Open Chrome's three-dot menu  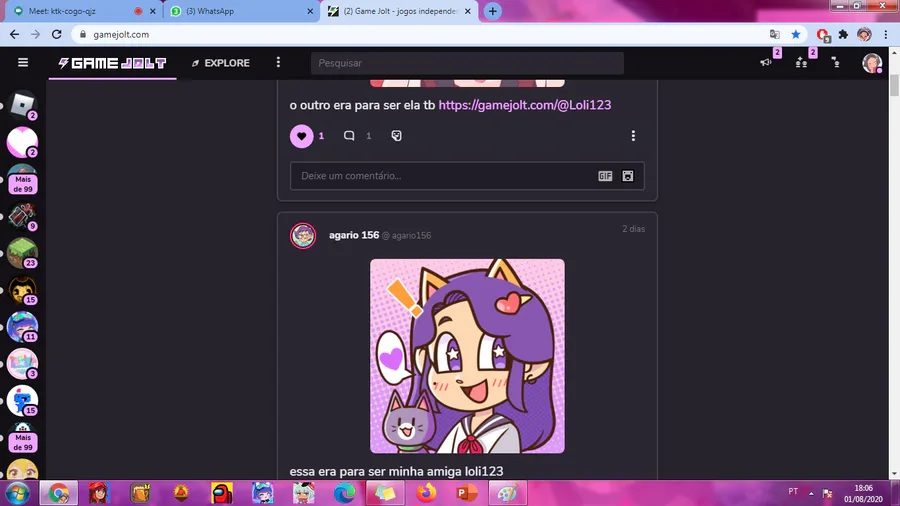click(886, 34)
